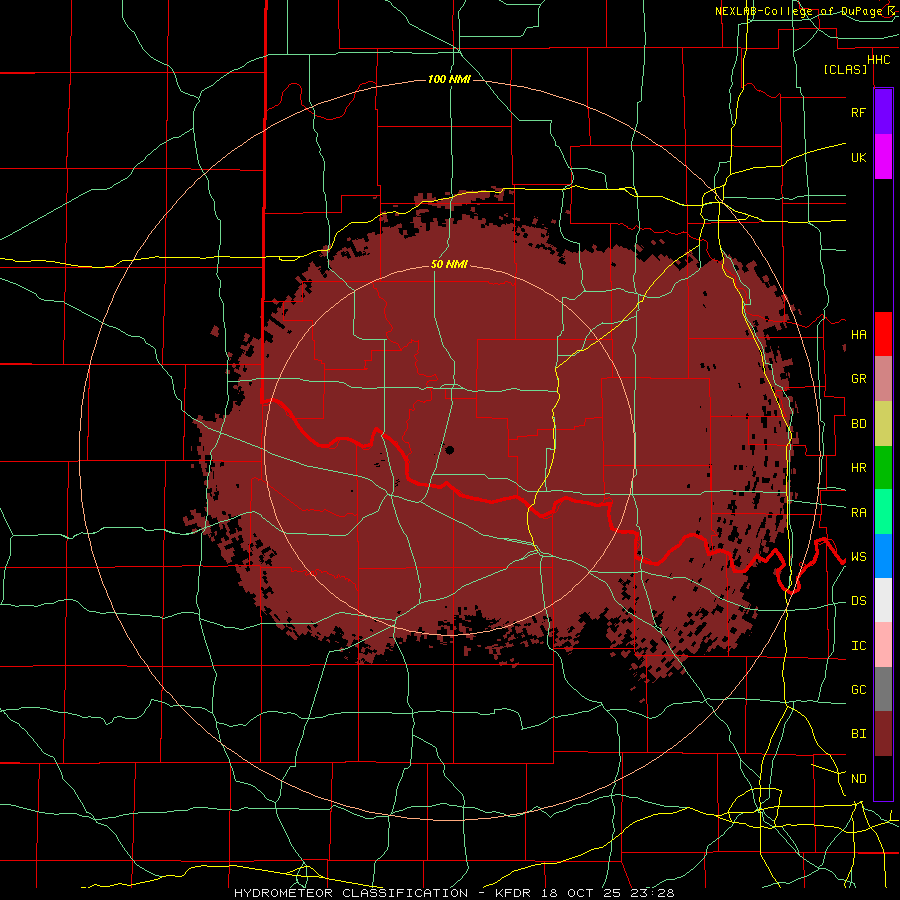Click the pink GR legend color swatch
The height and width of the screenshot is (900, 900).
[883, 379]
